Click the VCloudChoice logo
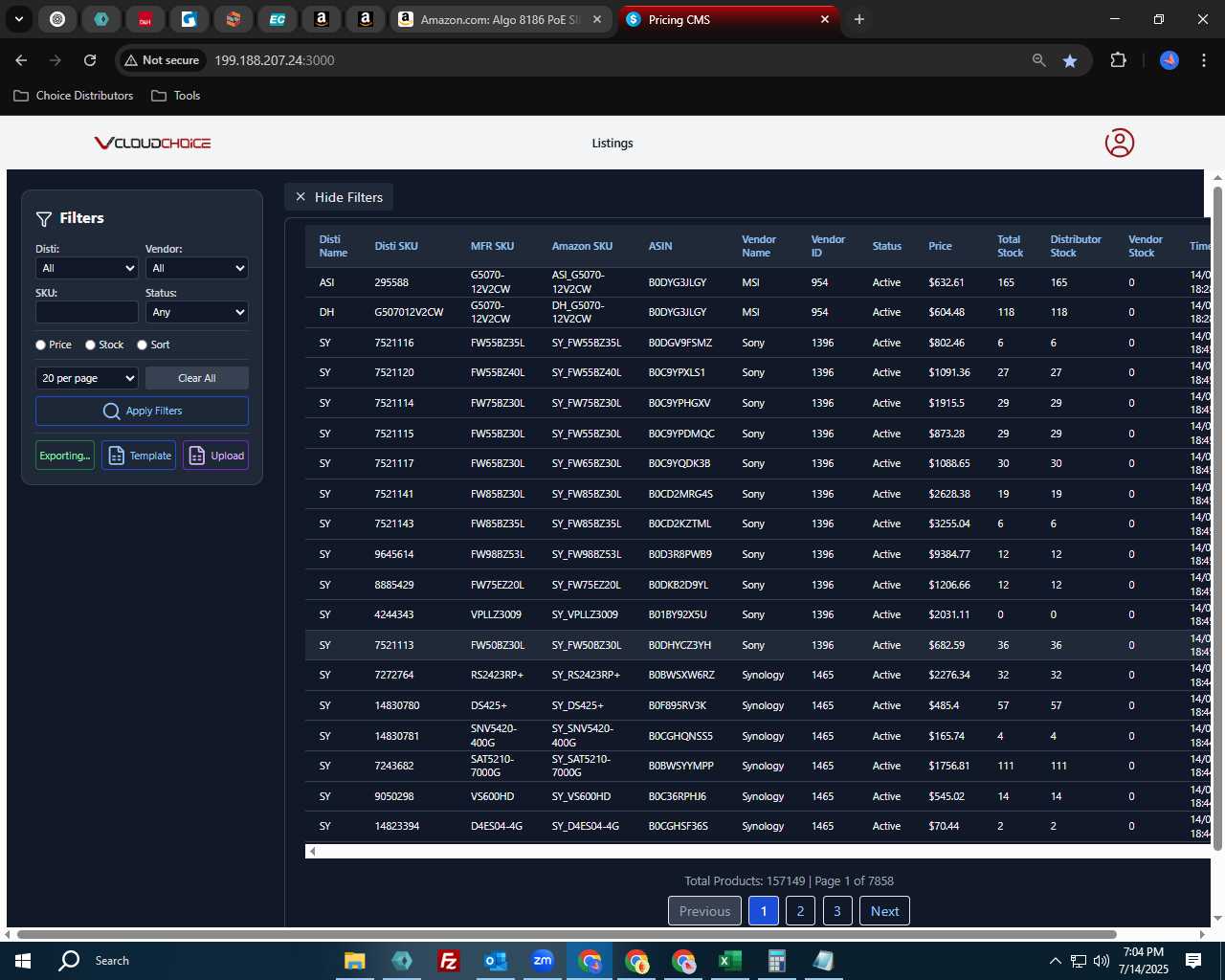 tap(152, 143)
